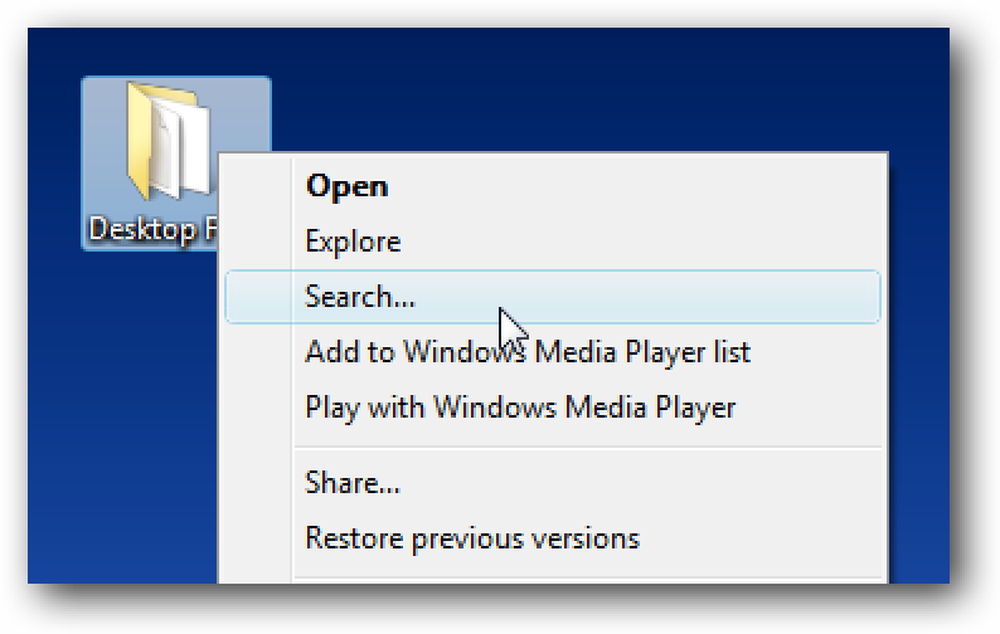Viewport: 1000px width, 634px height.
Task: Select the Search... menu entry
Action: pyautogui.click(x=553, y=297)
